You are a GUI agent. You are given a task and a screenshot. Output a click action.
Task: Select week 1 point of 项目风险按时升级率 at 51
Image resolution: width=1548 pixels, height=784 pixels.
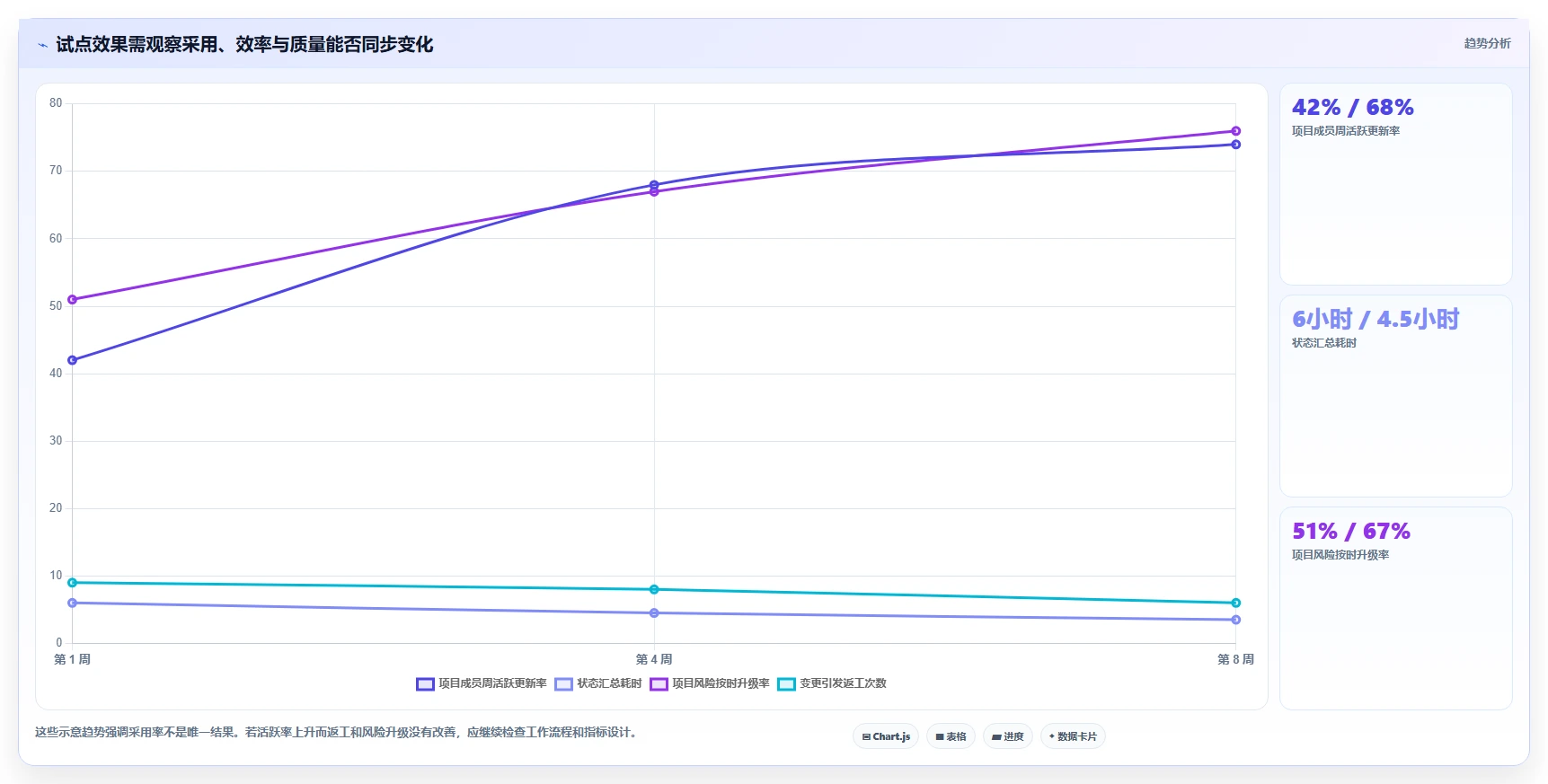click(73, 300)
